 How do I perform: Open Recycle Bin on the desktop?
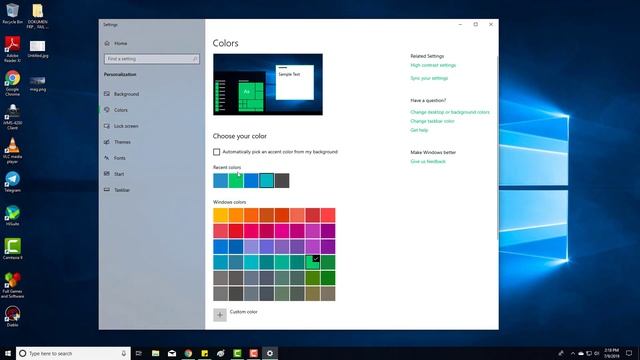click(x=12, y=13)
